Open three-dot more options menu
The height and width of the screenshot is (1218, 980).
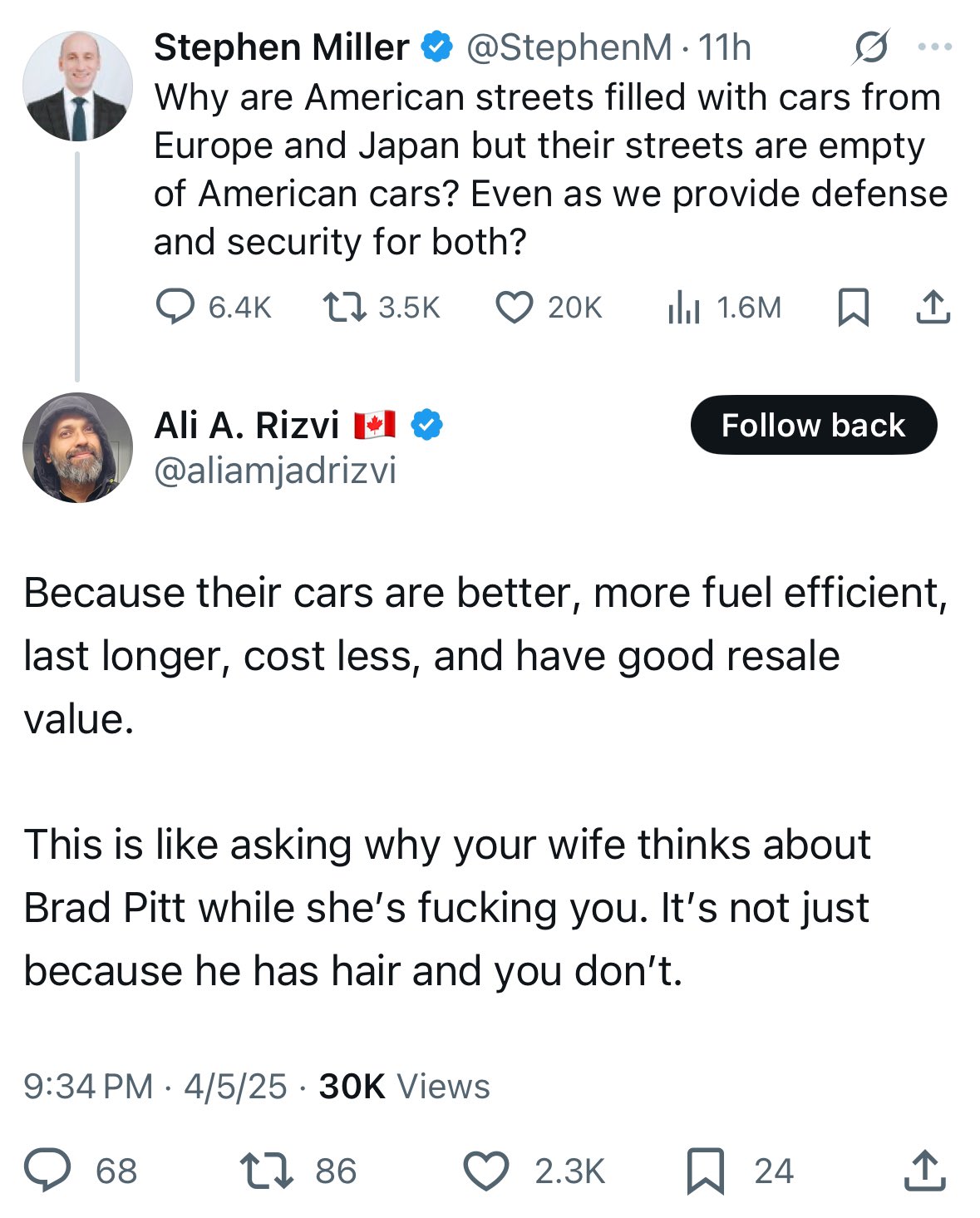click(x=935, y=47)
